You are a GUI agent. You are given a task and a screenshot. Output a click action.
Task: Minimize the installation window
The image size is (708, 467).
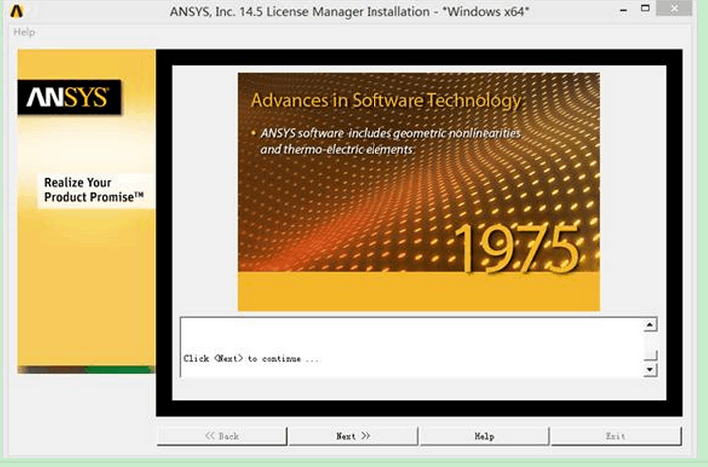coord(624,9)
